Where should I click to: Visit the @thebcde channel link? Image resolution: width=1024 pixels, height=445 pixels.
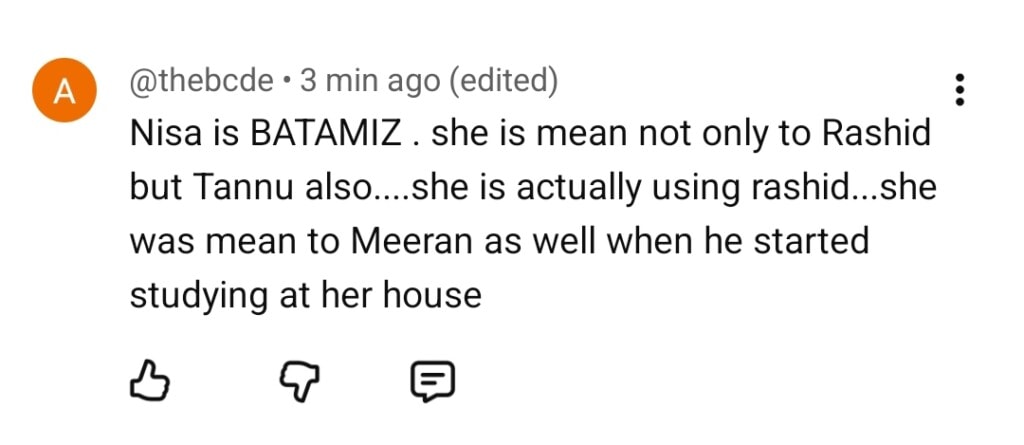pos(202,81)
